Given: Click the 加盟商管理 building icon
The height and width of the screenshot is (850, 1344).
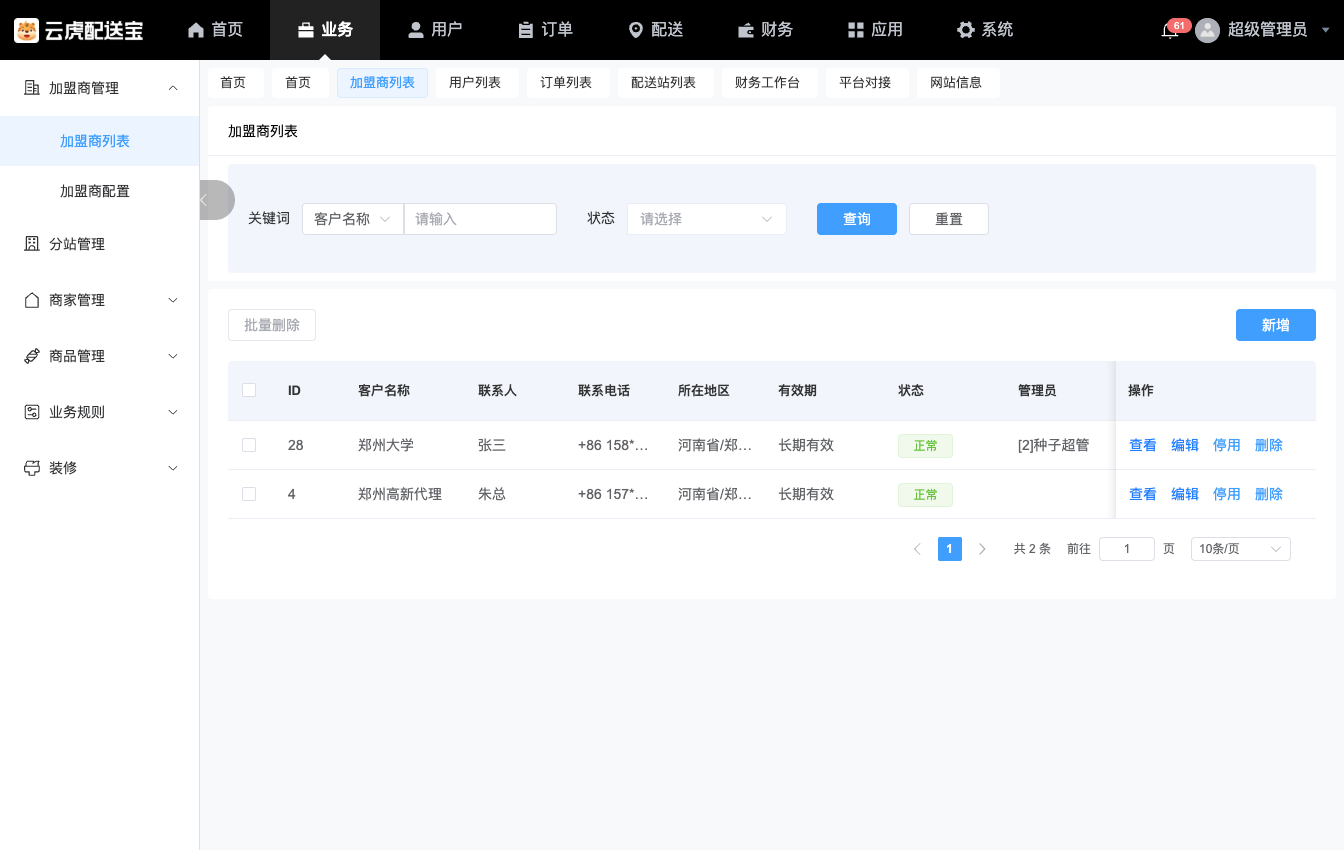Looking at the screenshot, I should click(x=31, y=88).
